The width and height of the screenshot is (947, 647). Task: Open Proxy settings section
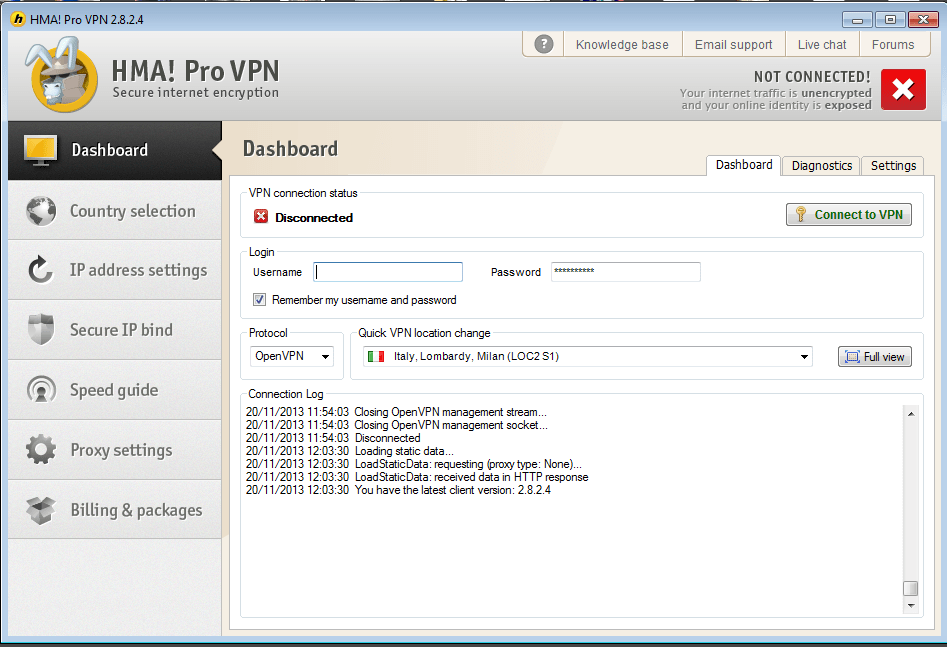115,449
